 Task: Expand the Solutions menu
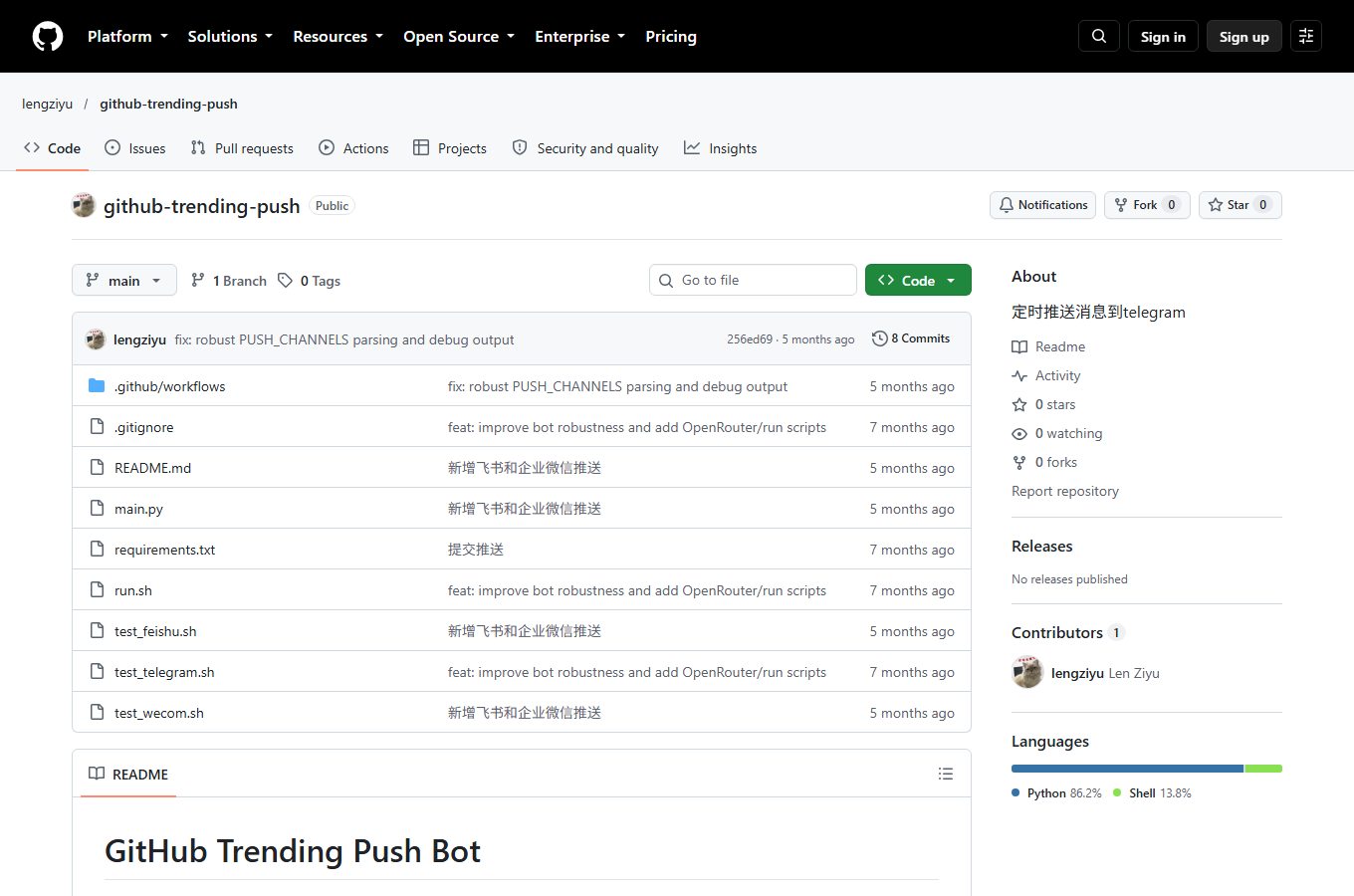pyautogui.click(x=230, y=36)
